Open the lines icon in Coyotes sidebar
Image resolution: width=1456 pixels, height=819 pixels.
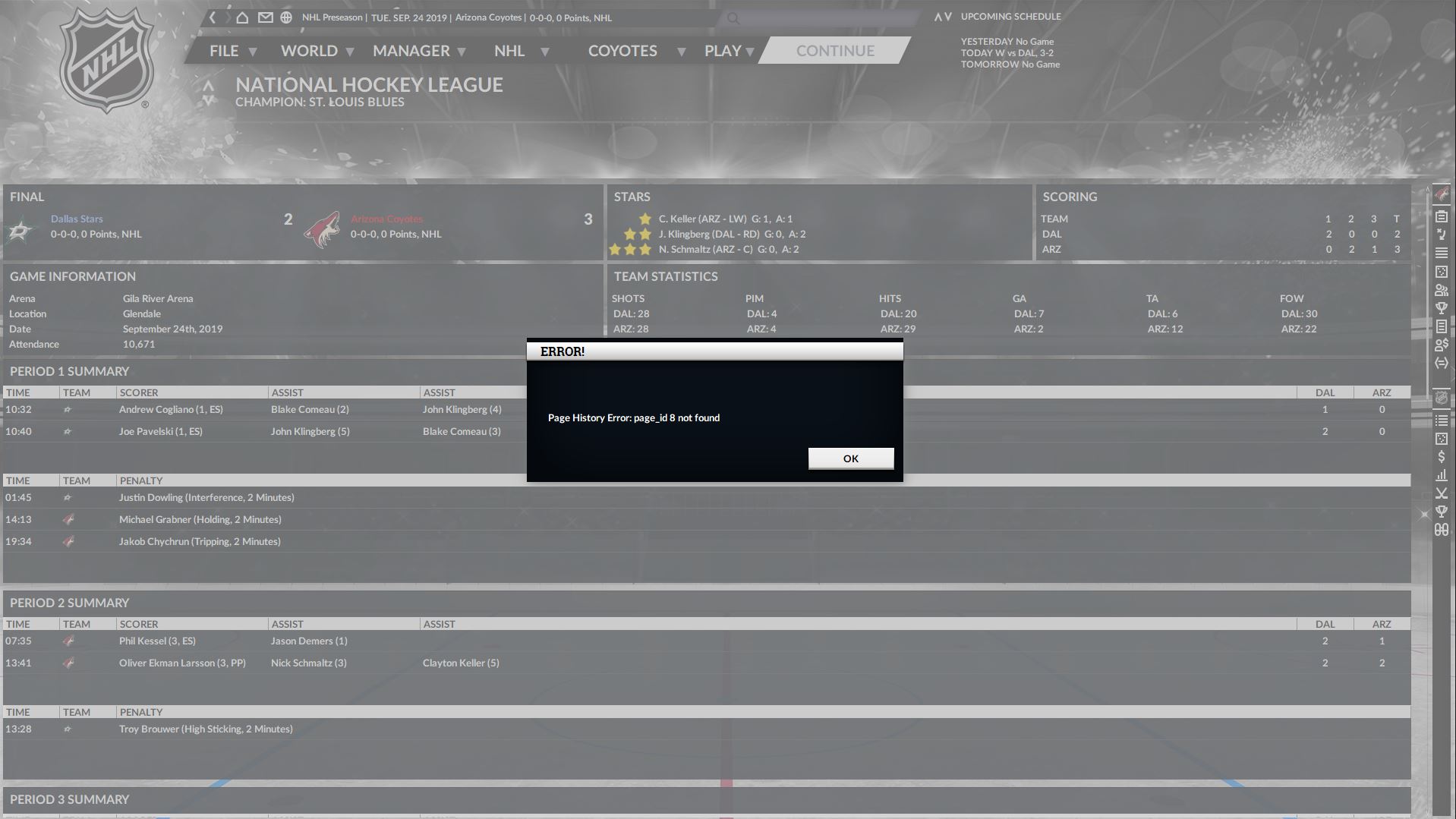1441,253
